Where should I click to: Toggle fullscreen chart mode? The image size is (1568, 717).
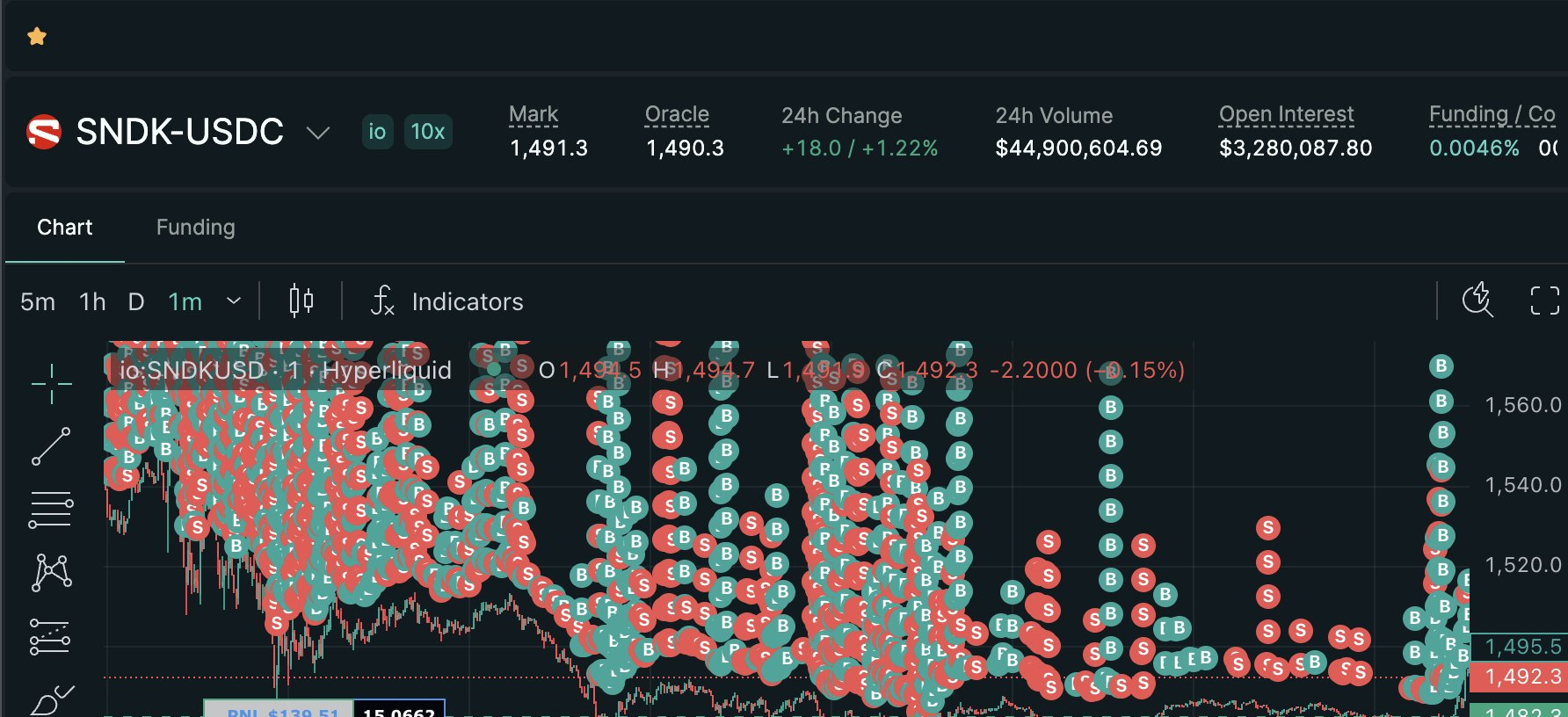[x=1545, y=301]
